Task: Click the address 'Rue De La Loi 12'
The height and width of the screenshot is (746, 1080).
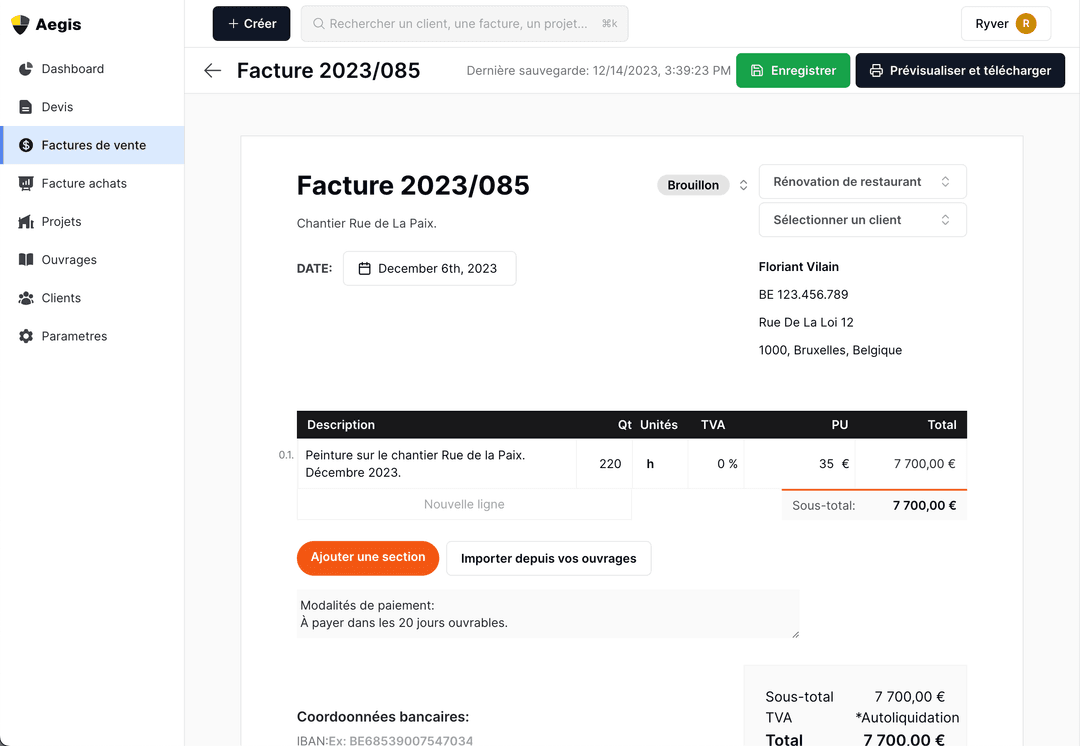Action: [x=806, y=322]
